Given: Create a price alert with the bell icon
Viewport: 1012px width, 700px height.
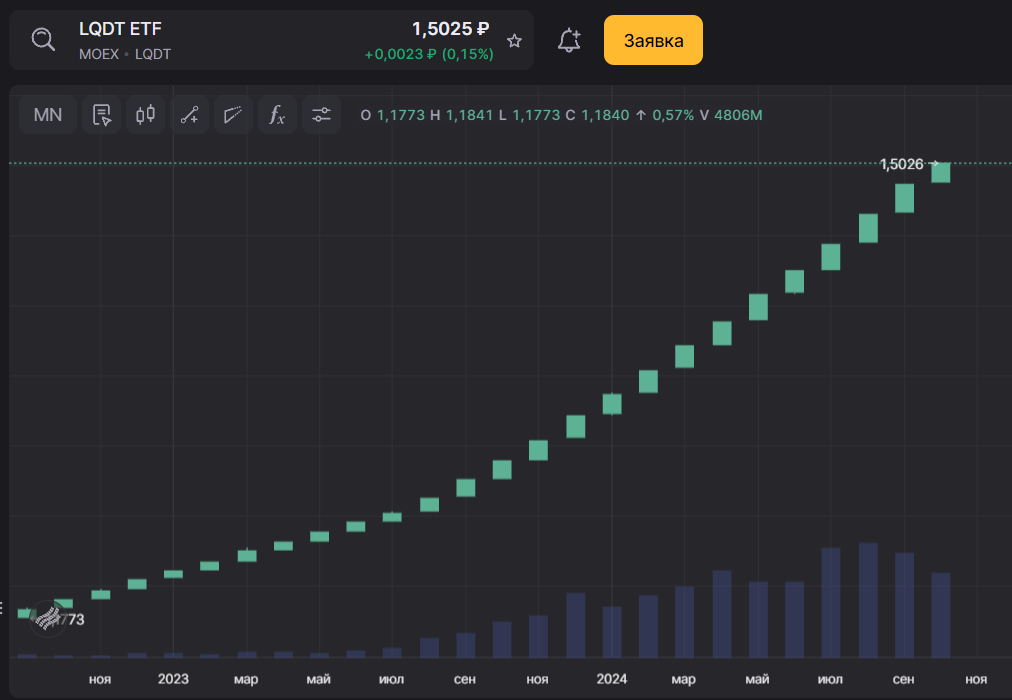Looking at the screenshot, I should (569, 40).
